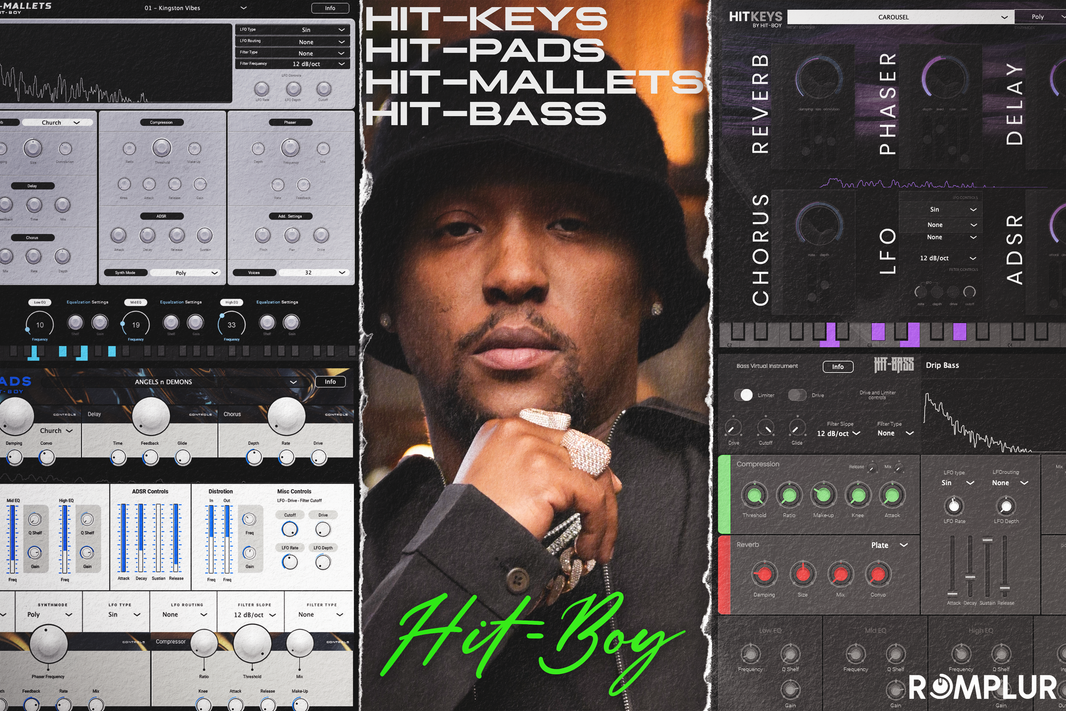
Task: Expand the Church reverb dropdown in Hit-Pads
Action: tap(56, 431)
